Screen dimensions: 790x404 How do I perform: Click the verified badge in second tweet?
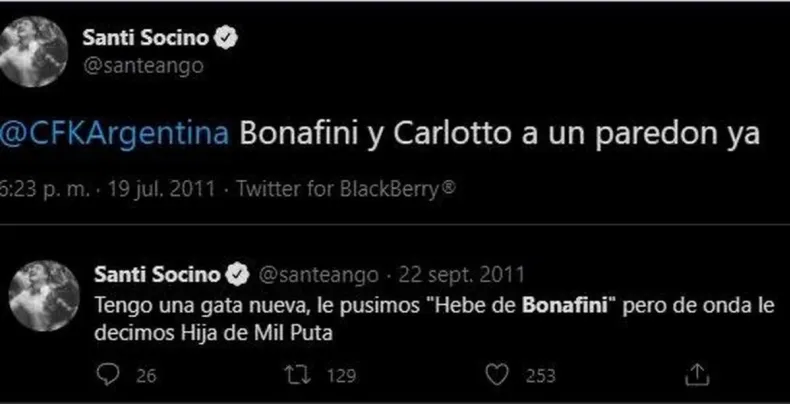240,274
